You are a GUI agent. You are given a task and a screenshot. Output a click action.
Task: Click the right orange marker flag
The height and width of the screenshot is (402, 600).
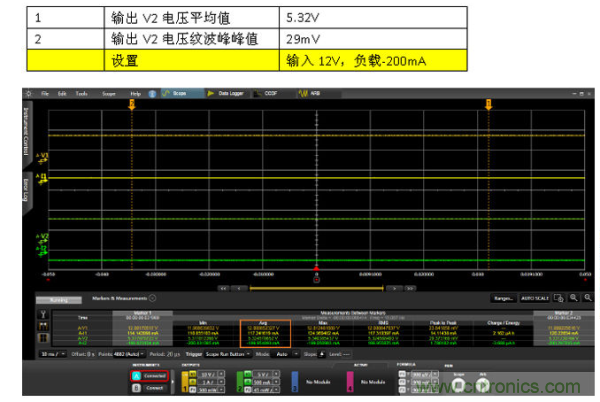coord(487,104)
